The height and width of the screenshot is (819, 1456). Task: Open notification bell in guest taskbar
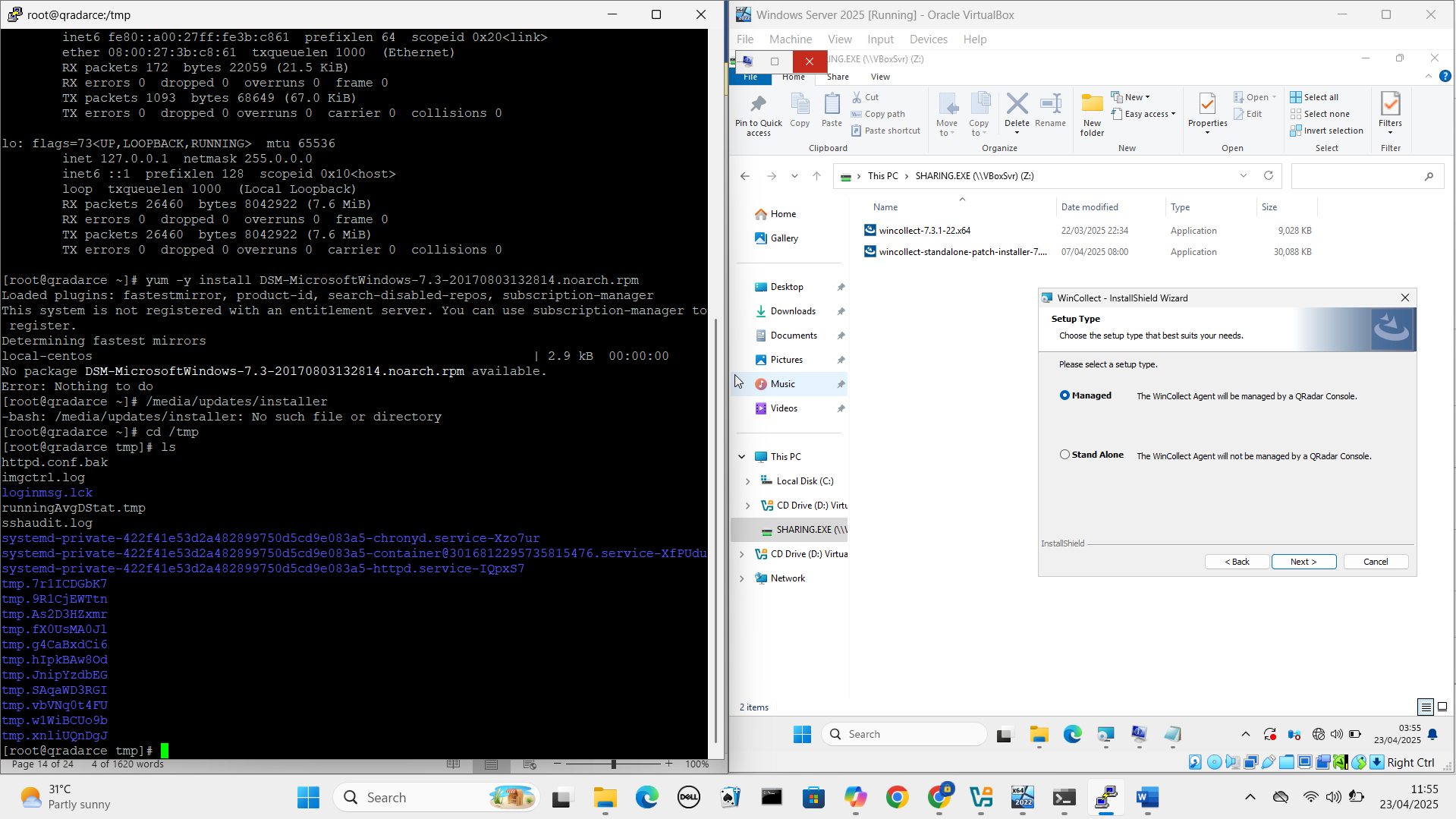click(x=1432, y=734)
